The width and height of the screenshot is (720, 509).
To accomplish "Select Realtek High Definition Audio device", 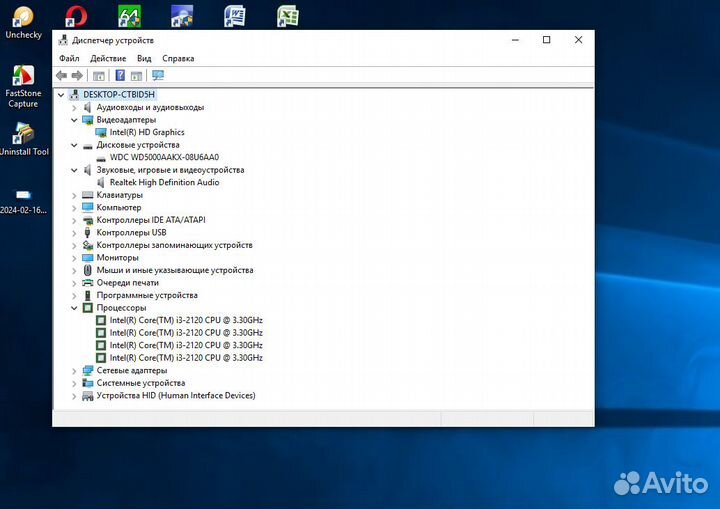I will (164, 182).
